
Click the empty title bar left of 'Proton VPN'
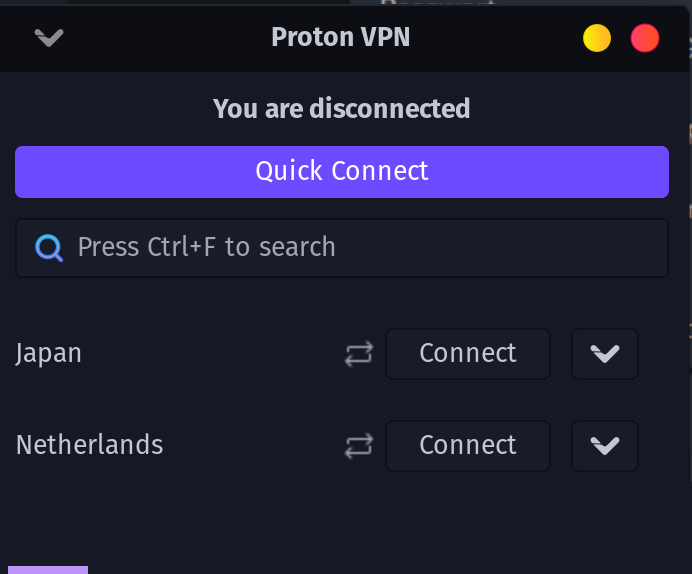click(x=160, y=38)
